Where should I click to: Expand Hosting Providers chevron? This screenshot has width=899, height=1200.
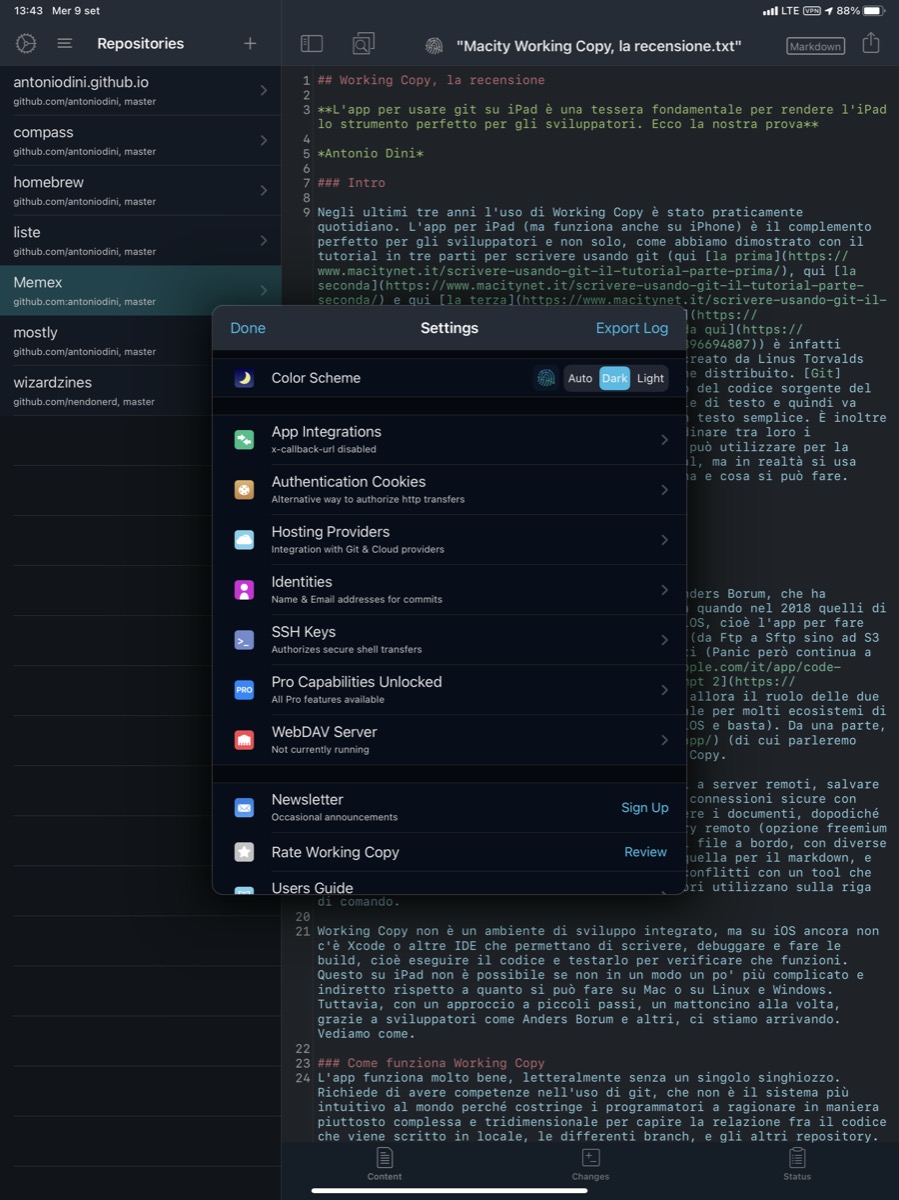click(x=664, y=540)
